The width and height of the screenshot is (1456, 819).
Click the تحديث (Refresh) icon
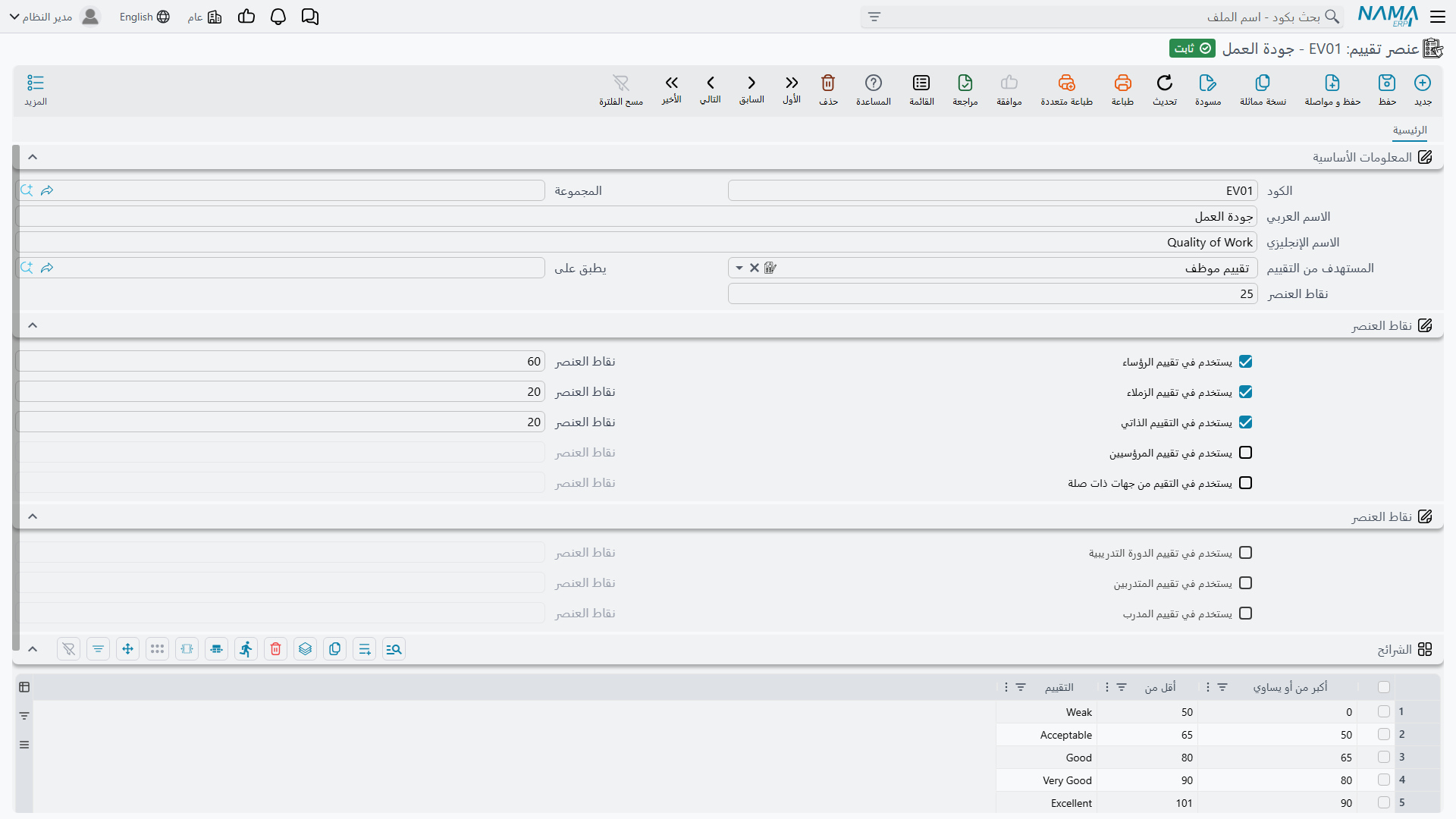pyautogui.click(x=1164, y=83)
